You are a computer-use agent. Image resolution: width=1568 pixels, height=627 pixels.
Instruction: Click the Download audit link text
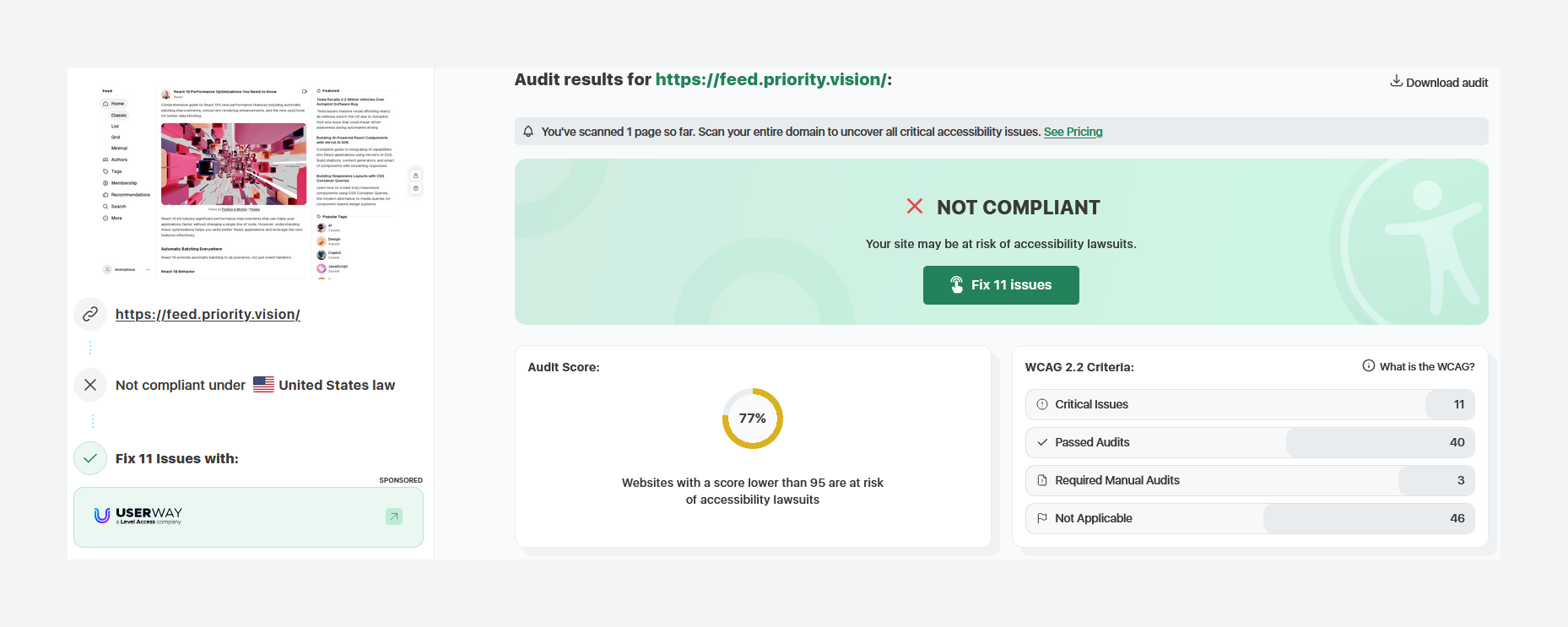(1446, 83)
